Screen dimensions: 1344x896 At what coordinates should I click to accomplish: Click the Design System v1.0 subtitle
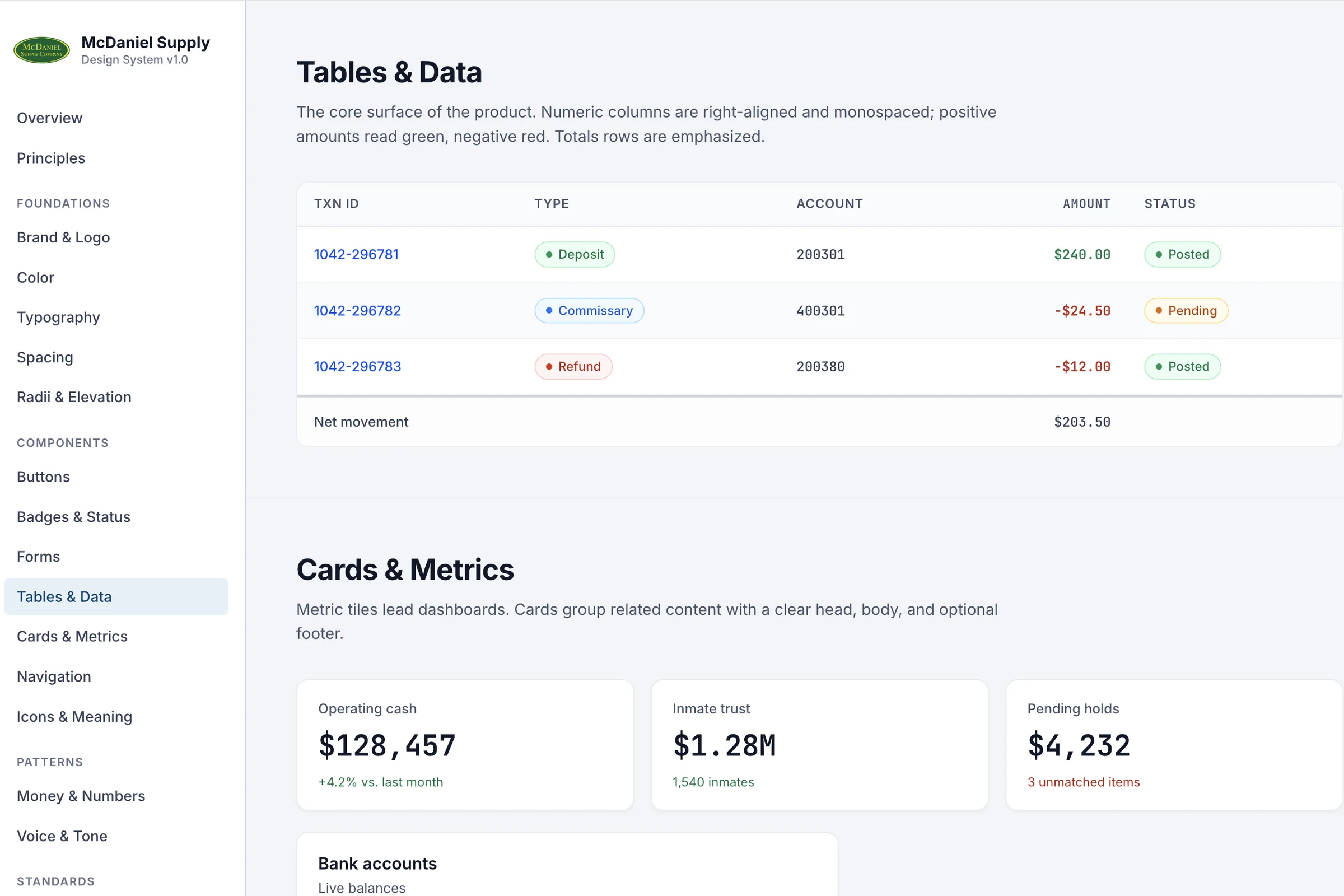[135, 59]
